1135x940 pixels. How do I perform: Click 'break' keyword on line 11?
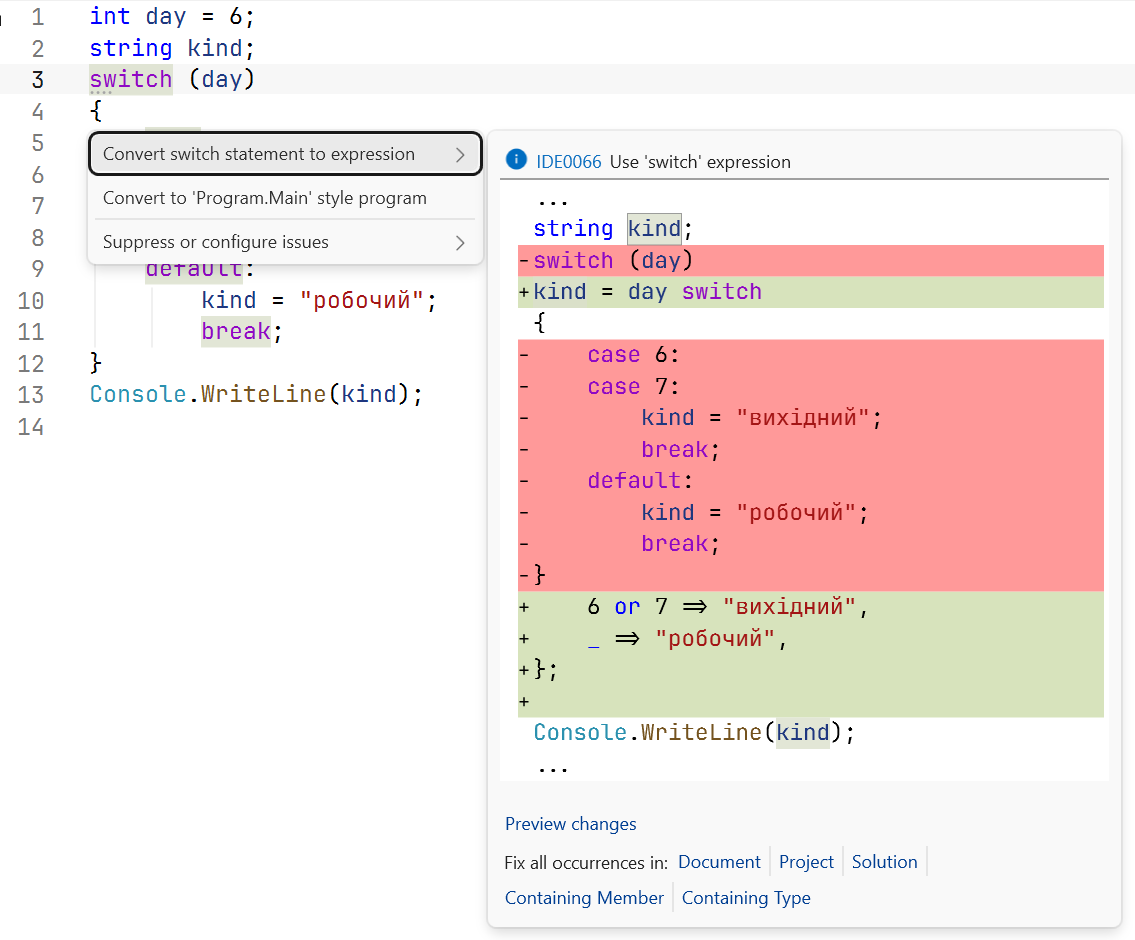pyautogui.click(x=236, y=331)
